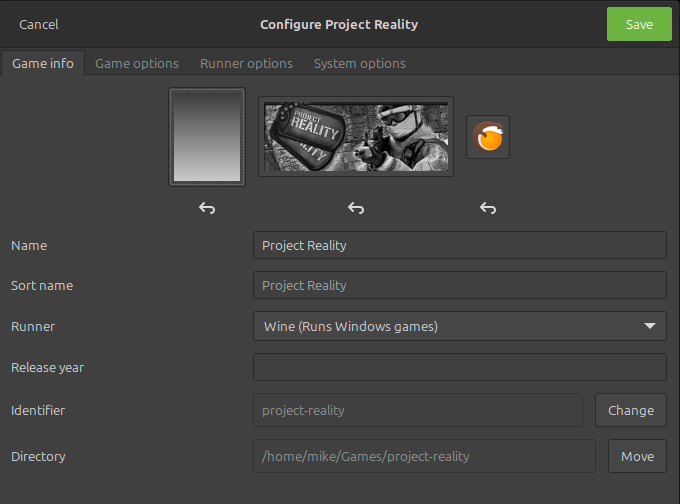The height and width of the screenshot is (504, 680).
Task: Click the orange game icon thumbnail
Action: click(x=488, y=137)
